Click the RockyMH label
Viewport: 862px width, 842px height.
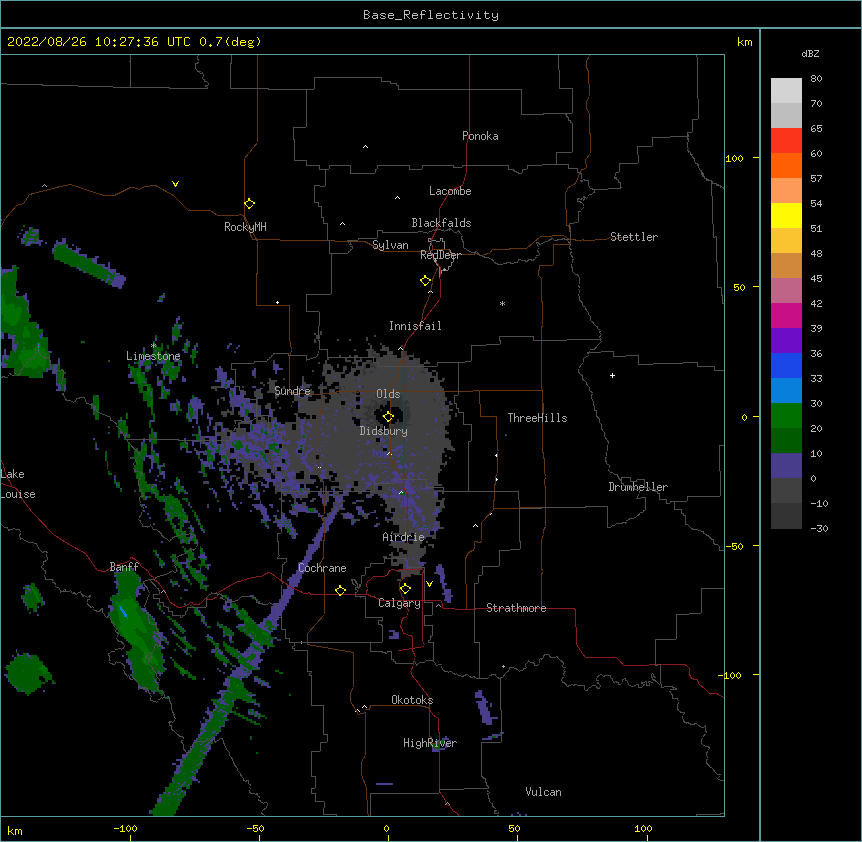coord(245,227)
